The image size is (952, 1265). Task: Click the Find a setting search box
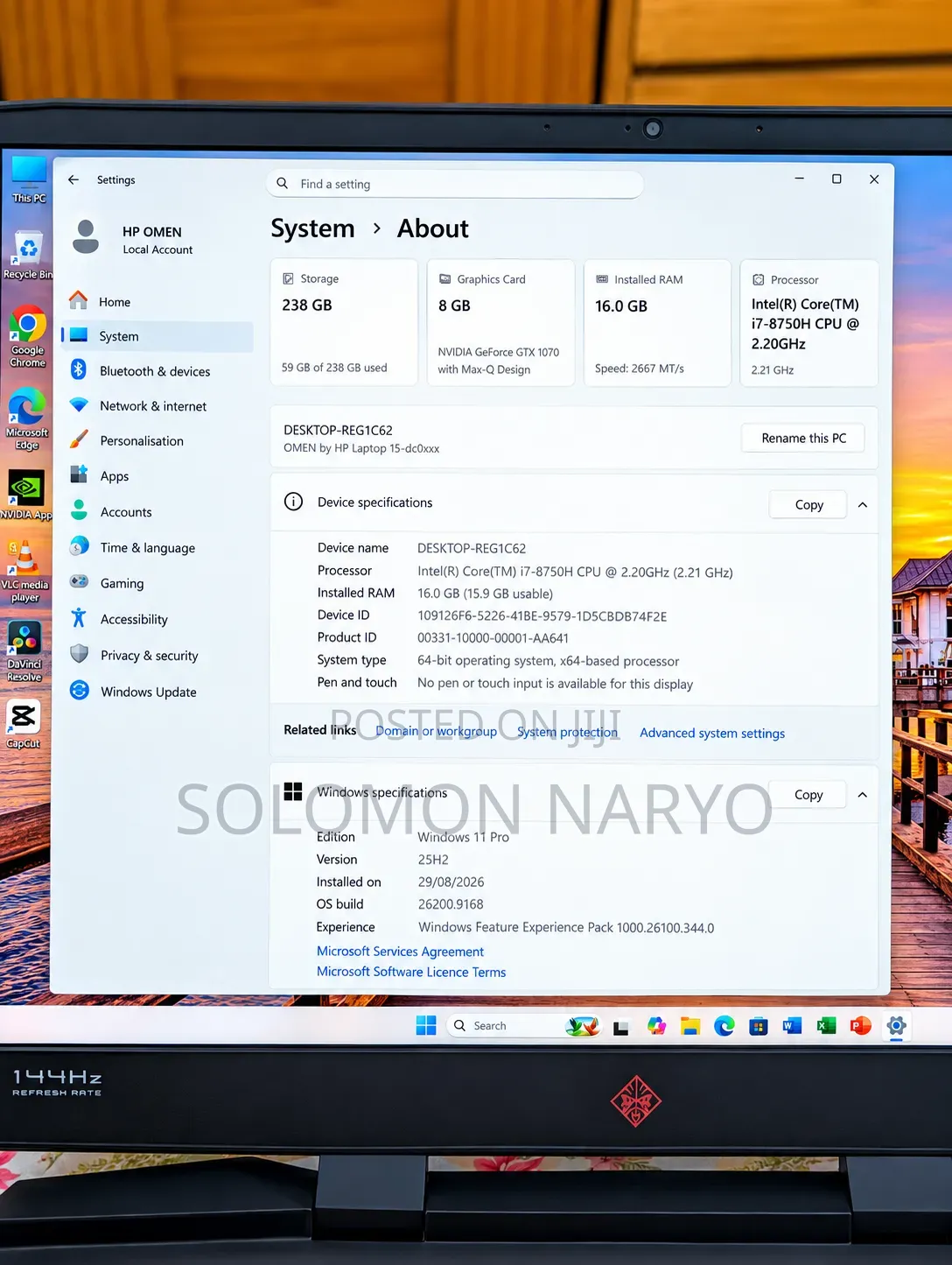point(455,184)
